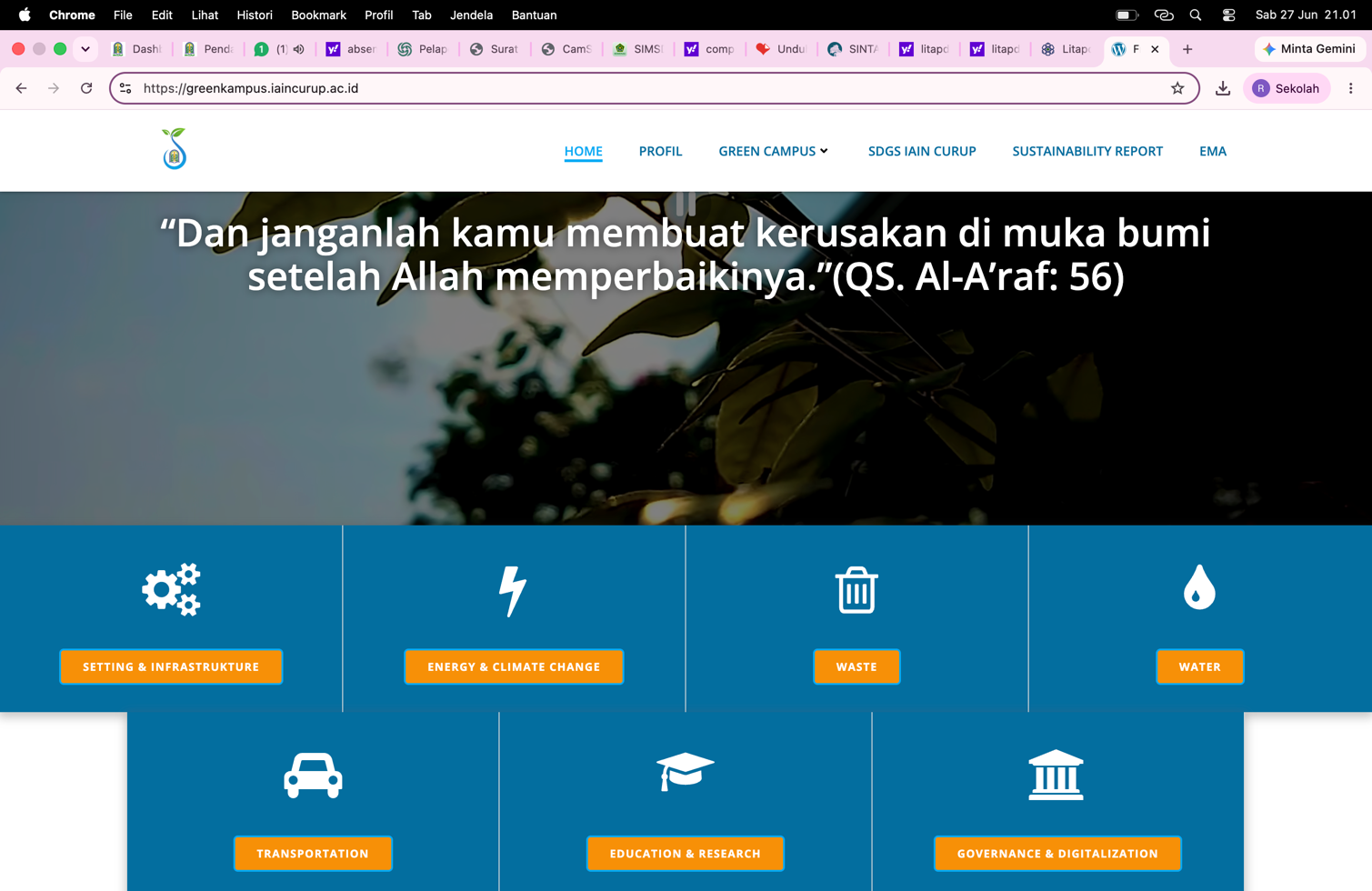Click the water droplet icon
Screen dimensions: 1372x891
(x=1199, y=587)
